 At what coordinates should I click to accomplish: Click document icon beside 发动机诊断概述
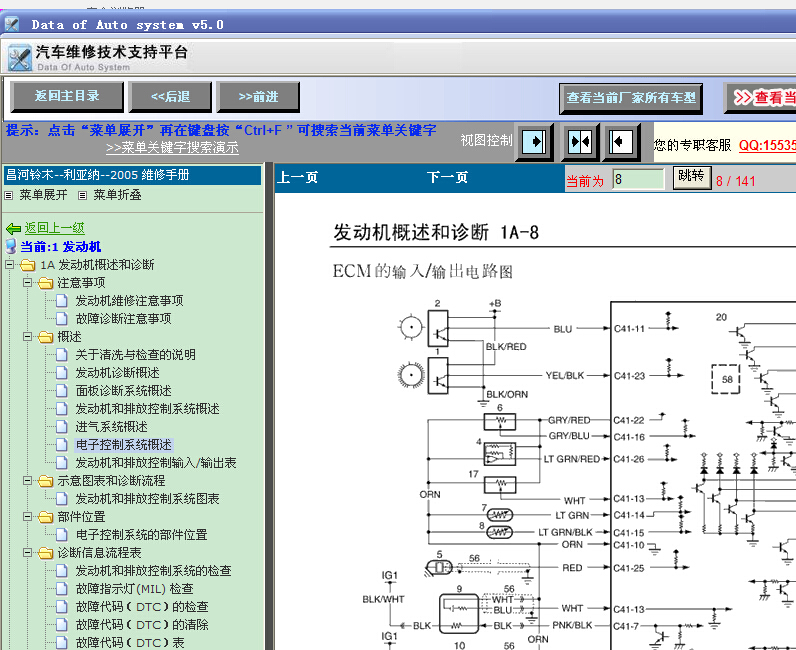[x=64, y=373]
